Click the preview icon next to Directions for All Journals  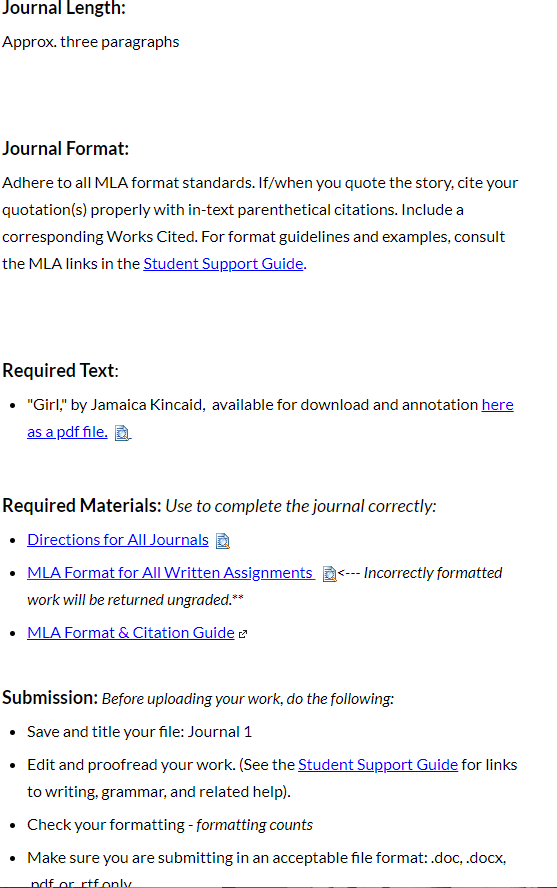(223, 541)
